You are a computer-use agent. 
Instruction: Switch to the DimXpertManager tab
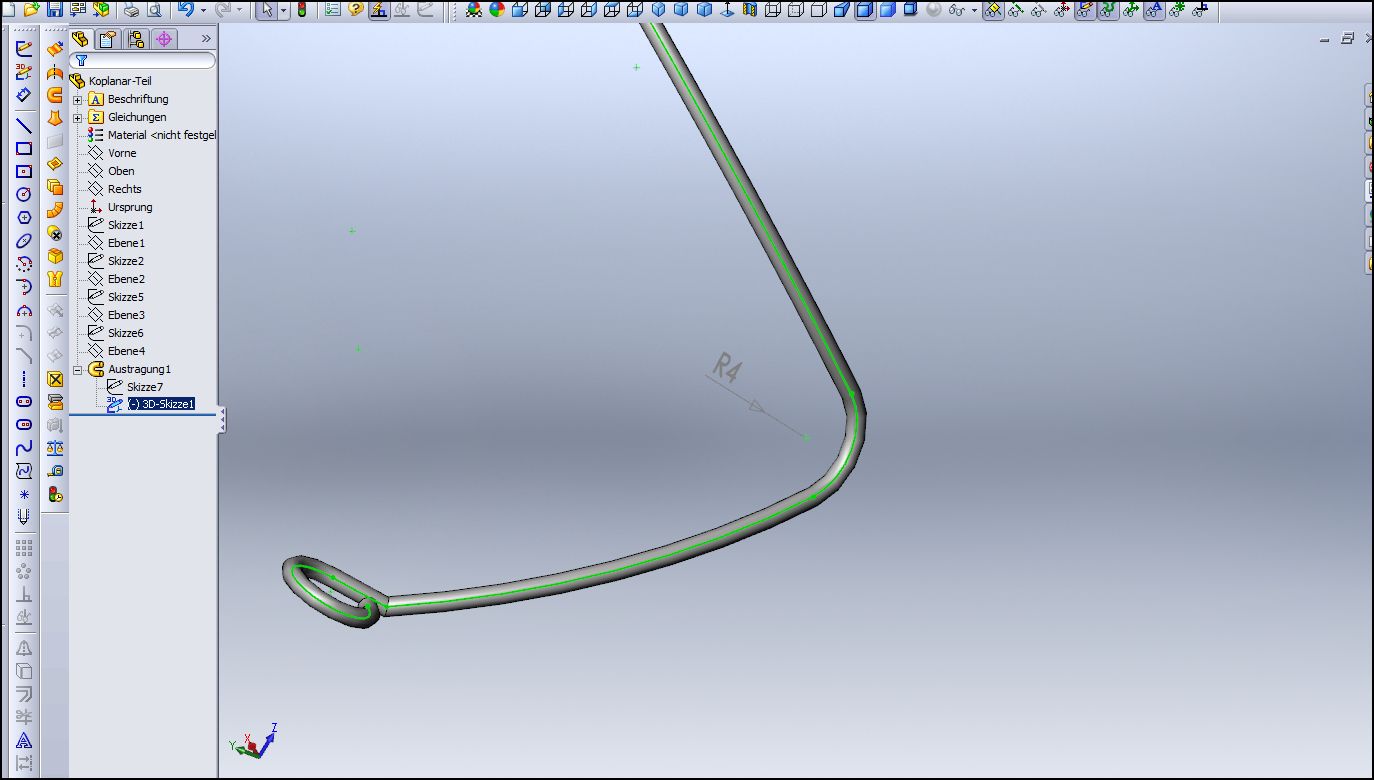(x=164, y=39)
